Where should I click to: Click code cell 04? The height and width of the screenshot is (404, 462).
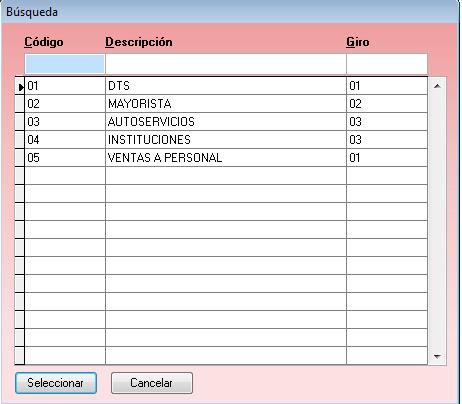tap(65, 140)
